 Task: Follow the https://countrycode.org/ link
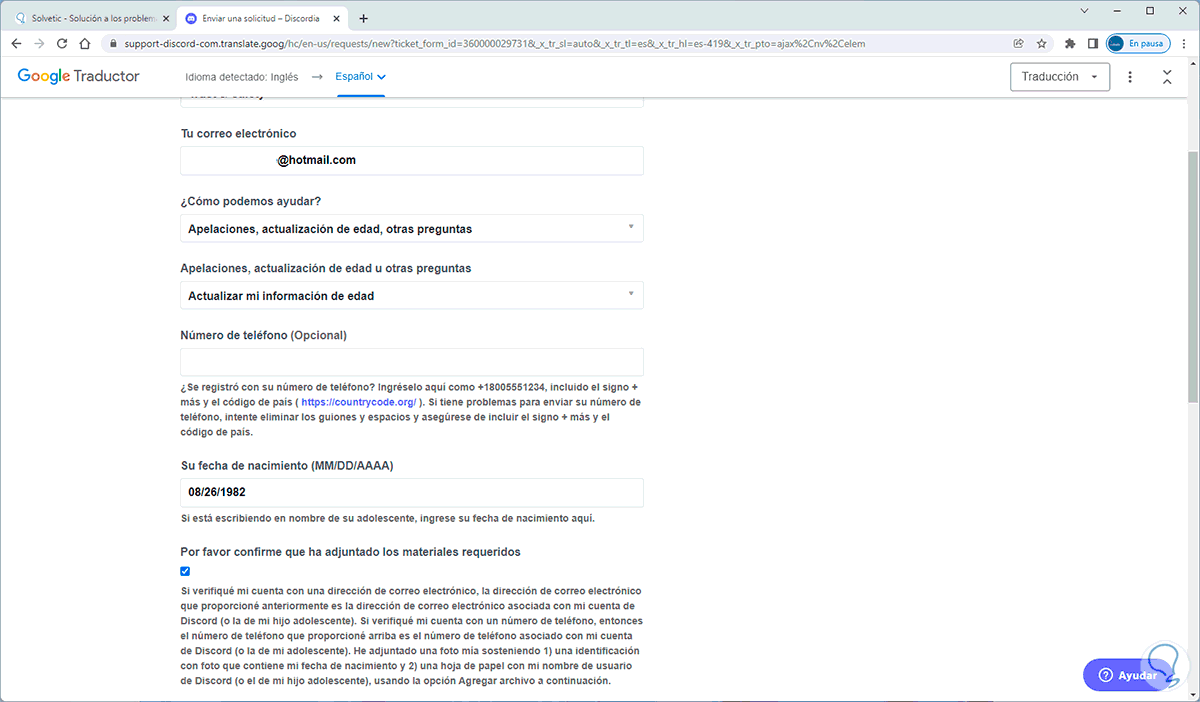358,402
